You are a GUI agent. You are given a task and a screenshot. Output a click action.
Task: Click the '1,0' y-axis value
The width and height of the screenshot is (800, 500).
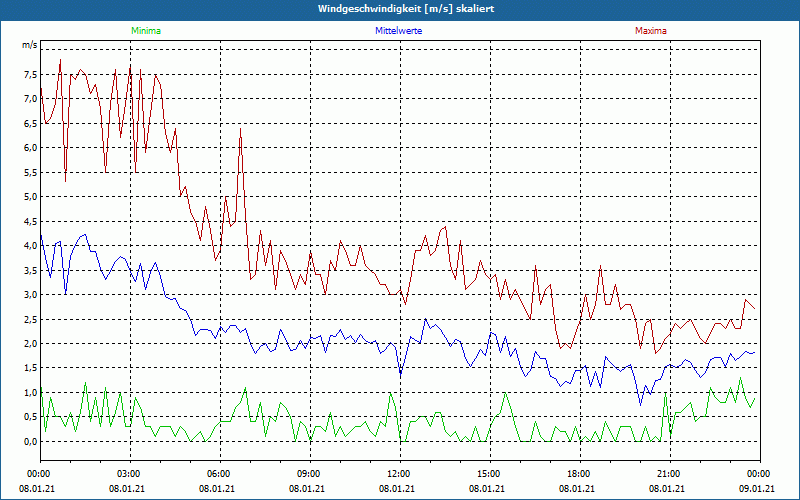click(31, 393)
